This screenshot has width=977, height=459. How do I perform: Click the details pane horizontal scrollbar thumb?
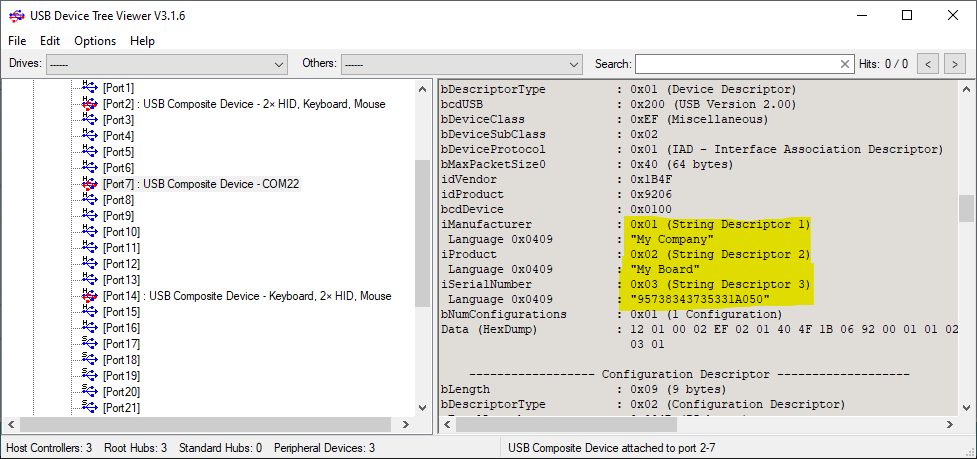[566, 424]
